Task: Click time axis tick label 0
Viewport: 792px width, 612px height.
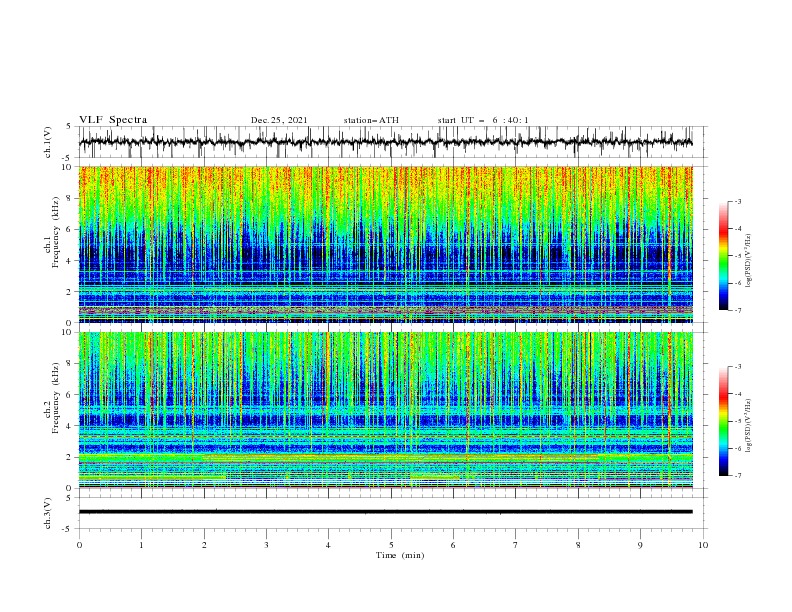Action: click(79, 545)
